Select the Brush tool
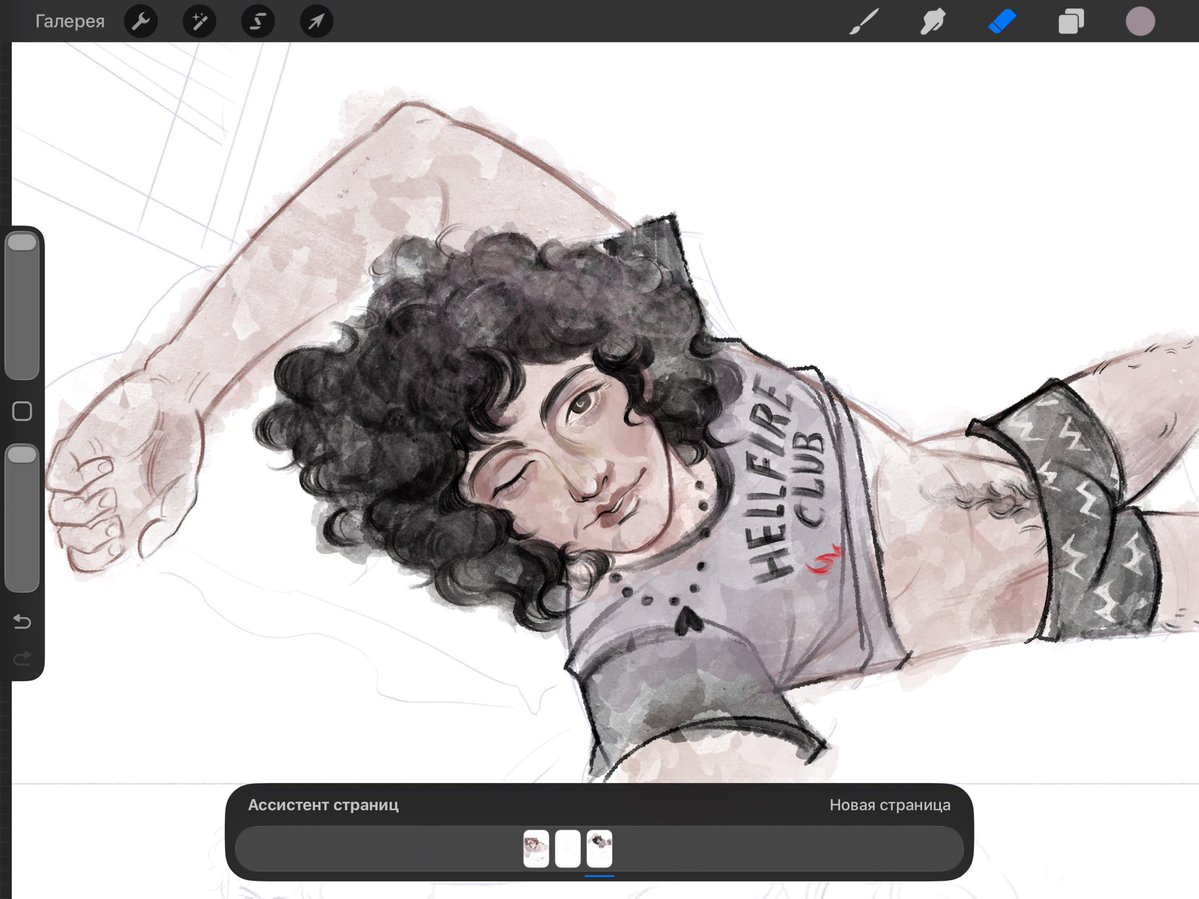This screenshot has height=899, width=1199. point(864,21)
